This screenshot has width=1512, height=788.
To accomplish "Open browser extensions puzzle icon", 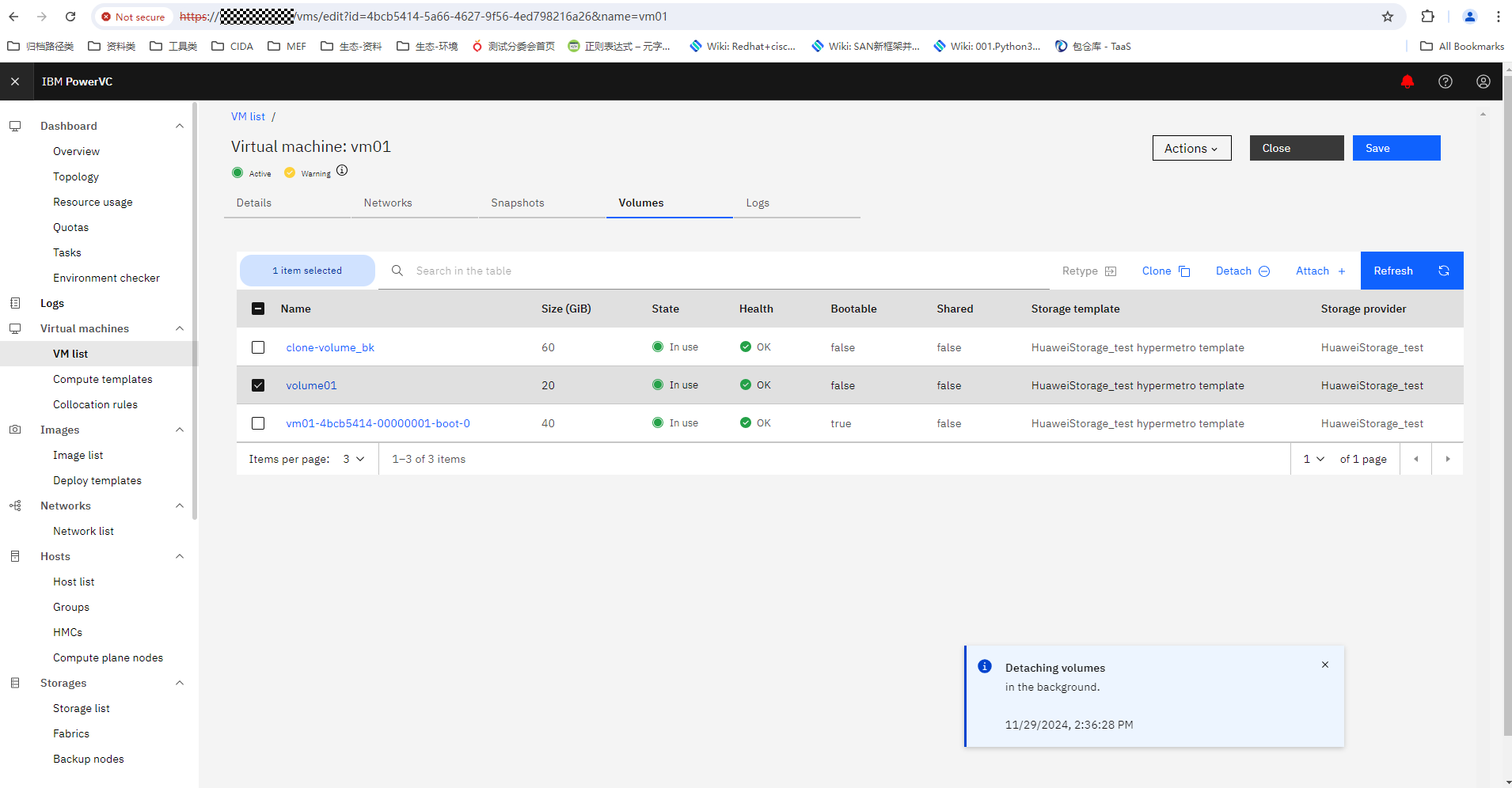I will [x=1428, y=17].
